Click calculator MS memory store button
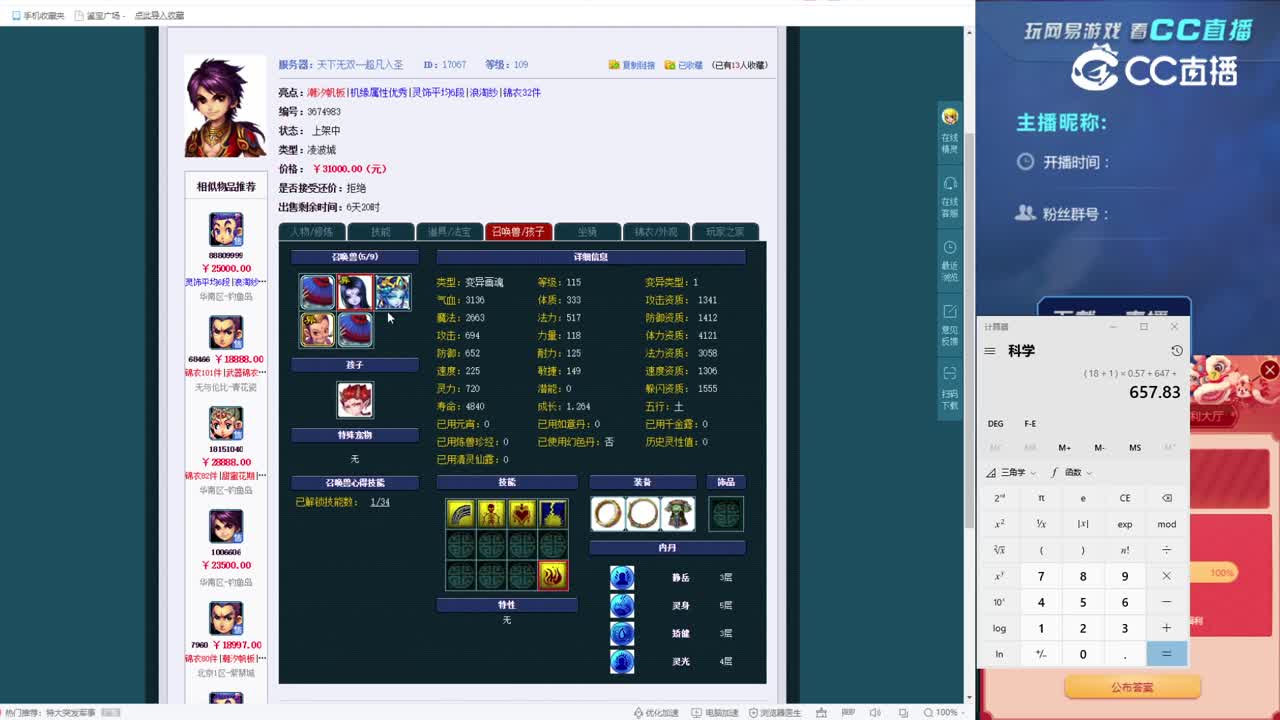 (1135, 448)
